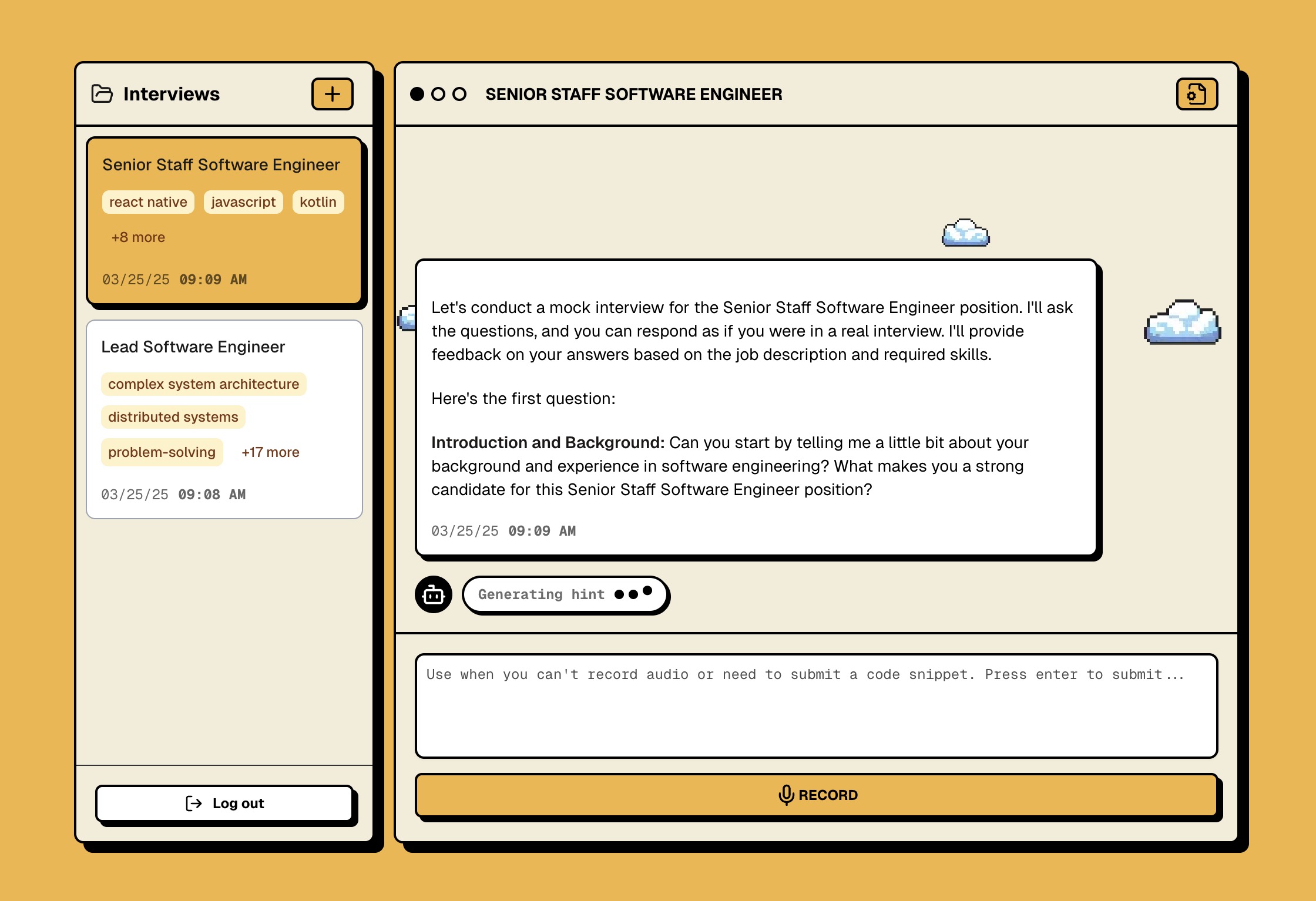This screenshot has height=901, width=1316.
Task: Click the robot assistant avatar icon
Action: [x=434, y=594]
